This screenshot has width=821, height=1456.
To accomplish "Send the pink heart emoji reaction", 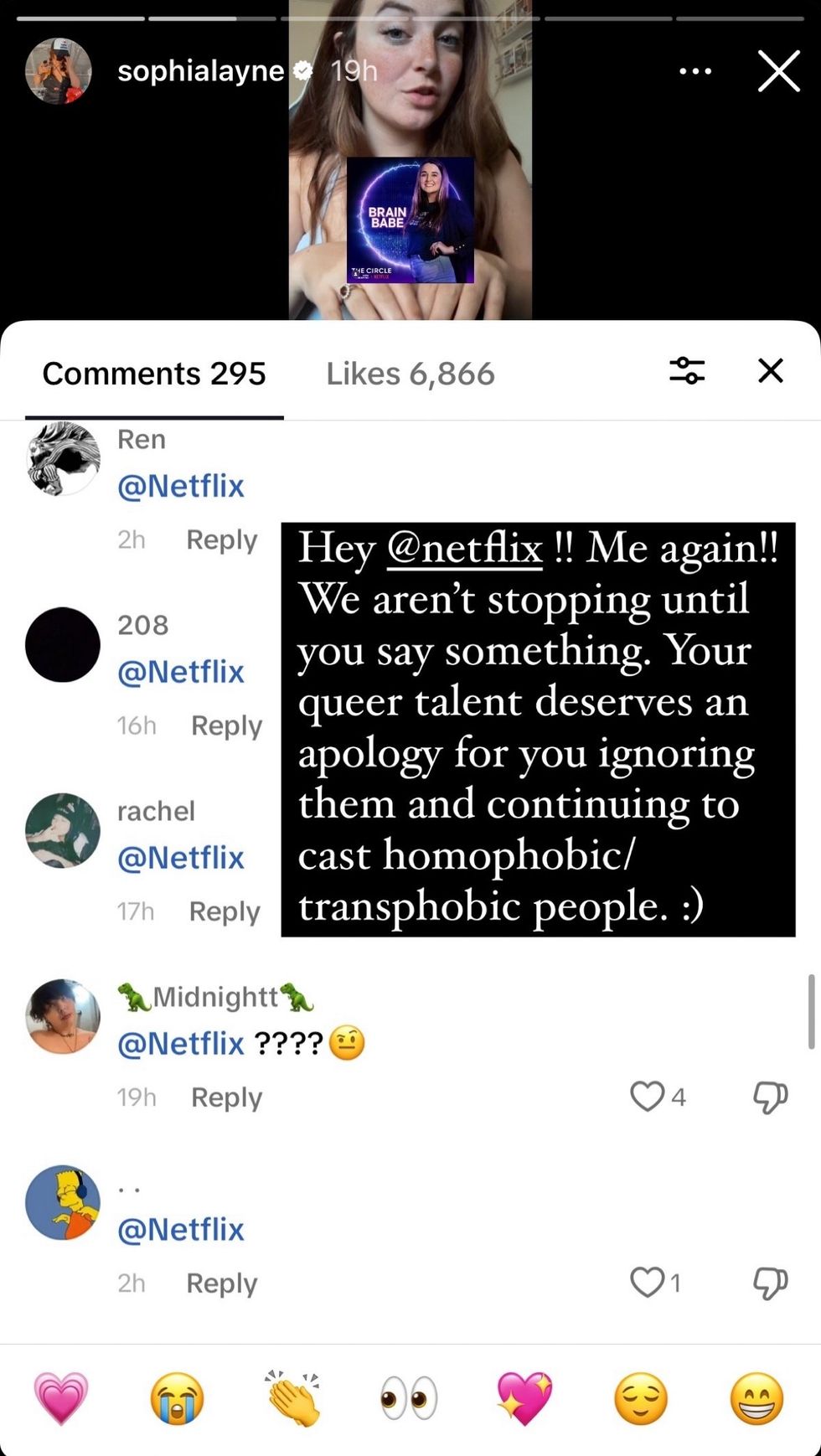I will coord(60,1398).
